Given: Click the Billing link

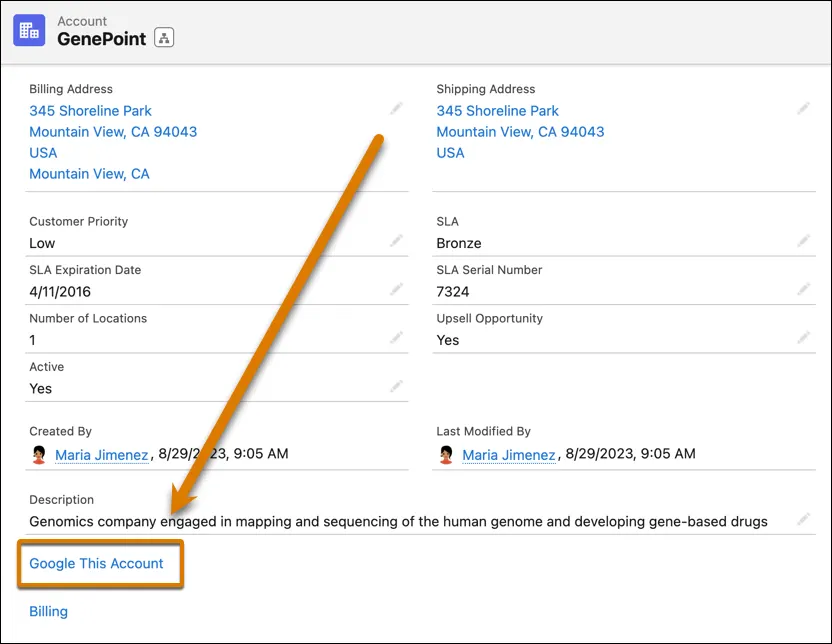Looking at the screenshot, I should click(x=48, y=611).
